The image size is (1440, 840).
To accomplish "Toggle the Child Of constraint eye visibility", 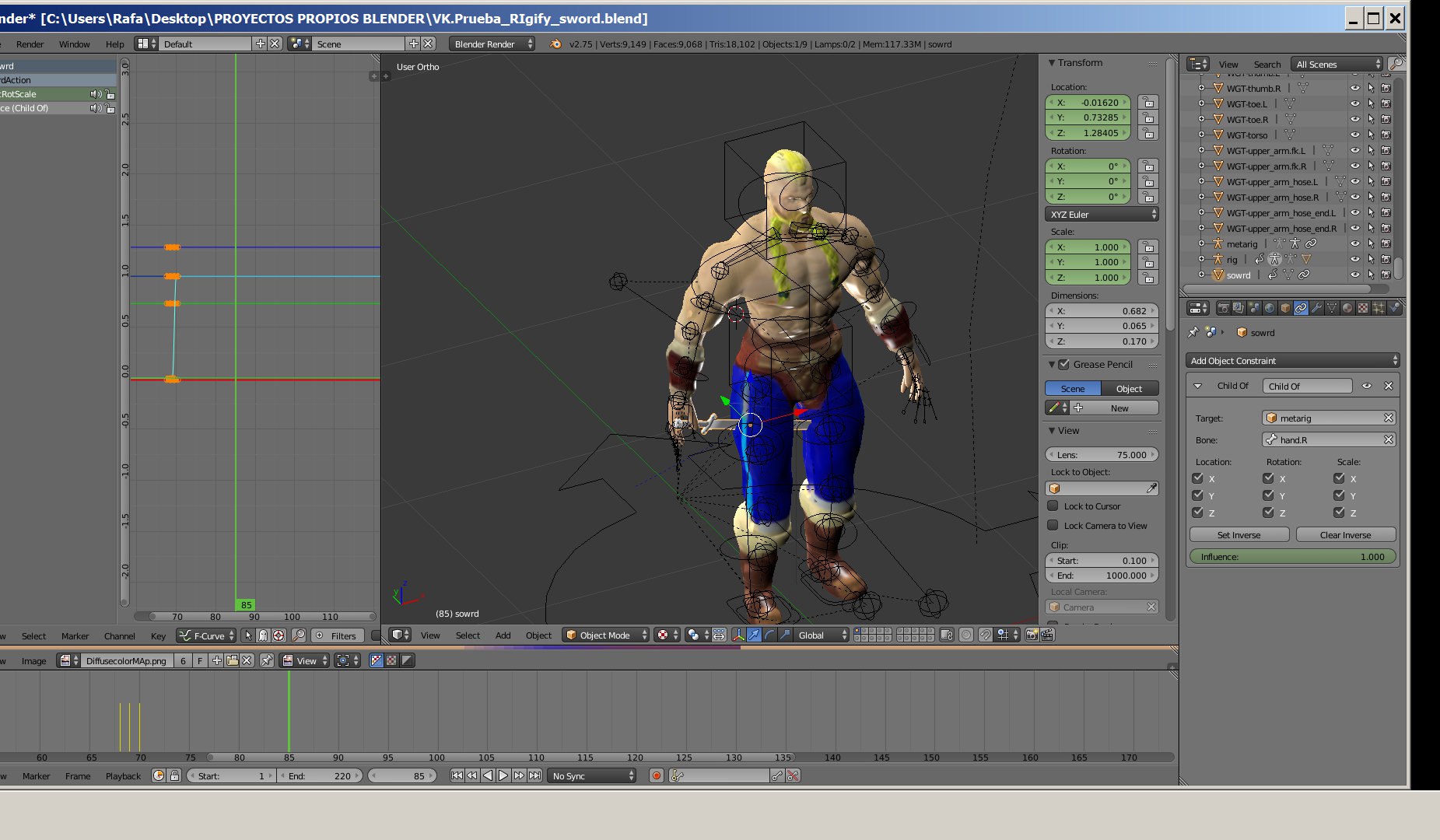I will pos(1367,387).
